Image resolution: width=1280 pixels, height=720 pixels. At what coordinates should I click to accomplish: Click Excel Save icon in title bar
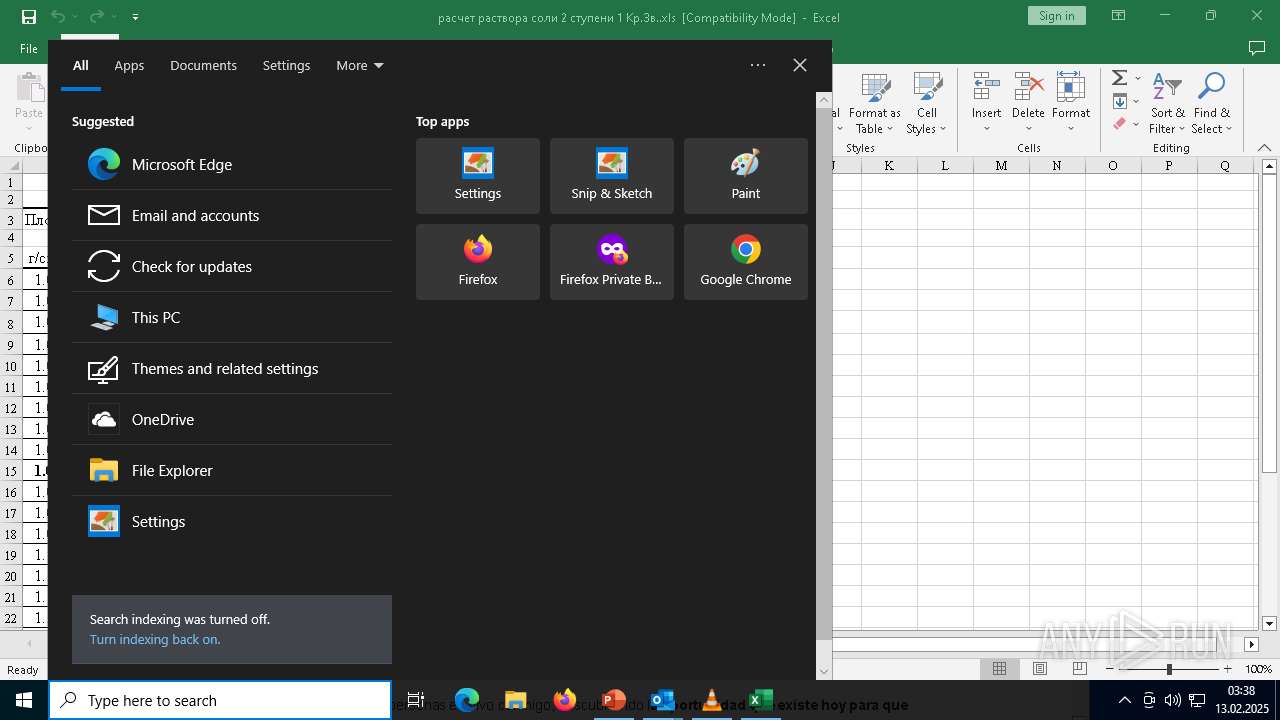click(x=29, y=16)
